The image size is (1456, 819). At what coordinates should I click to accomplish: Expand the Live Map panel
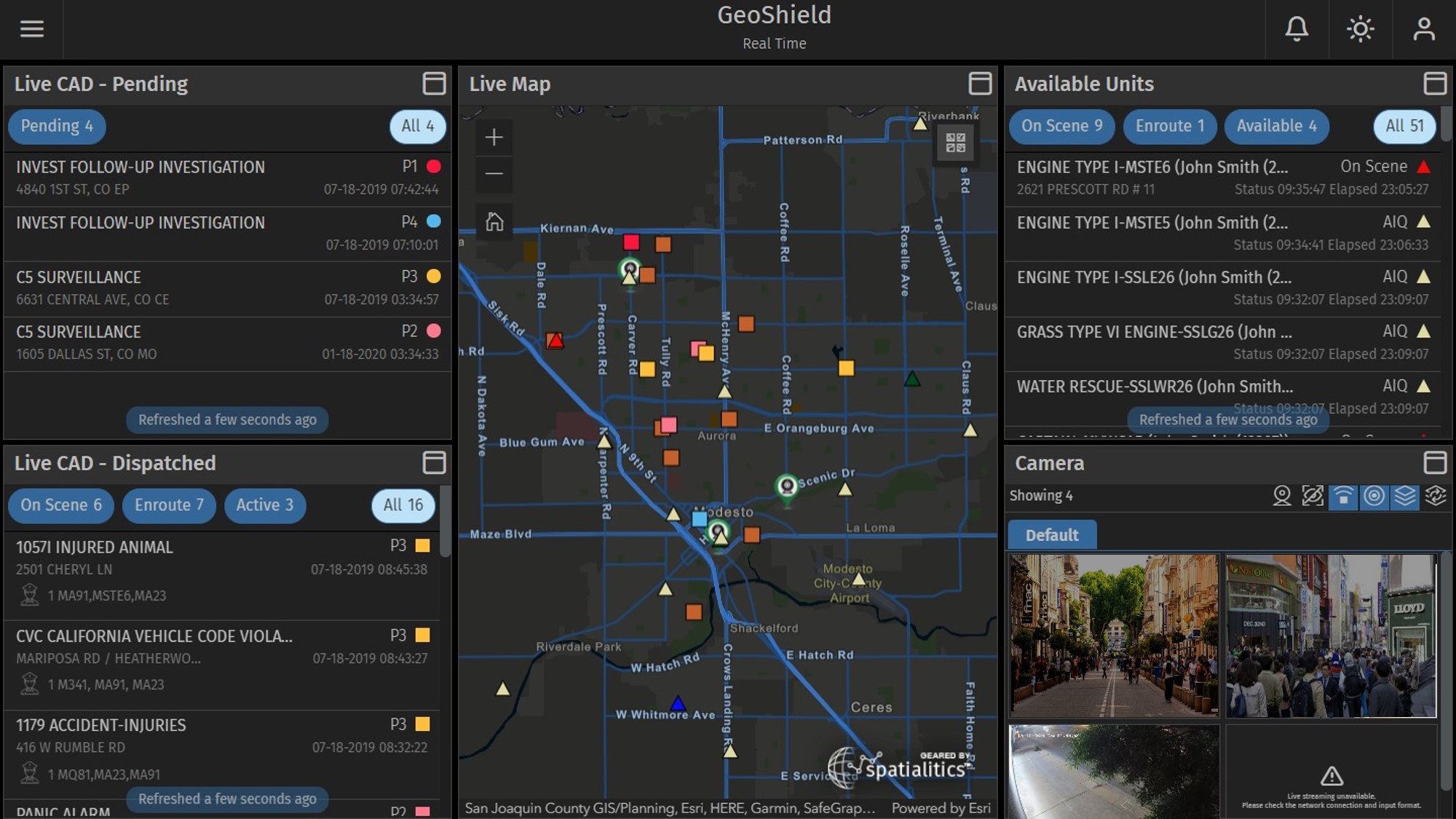[980, 84]
